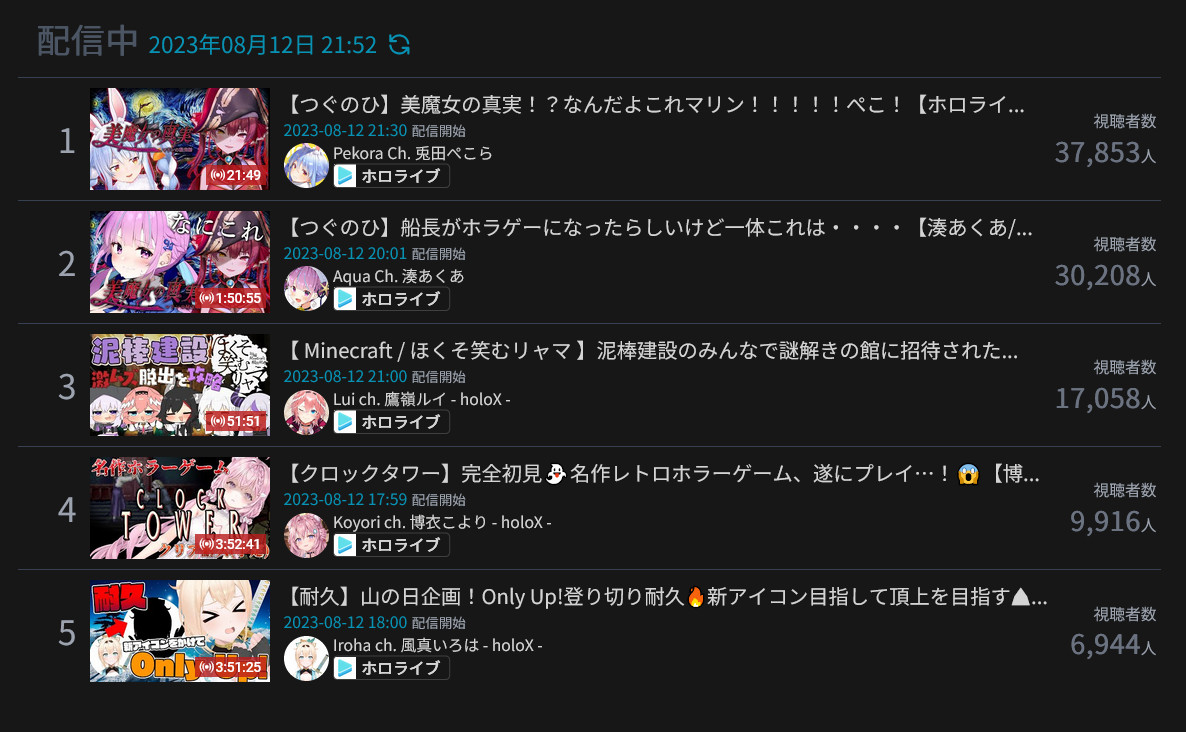Screen dimensions: 1186x732
Task: Open the 【クロックタワー】完全初見 stream title
Action: pyautogui.click(x=663, y=474)
